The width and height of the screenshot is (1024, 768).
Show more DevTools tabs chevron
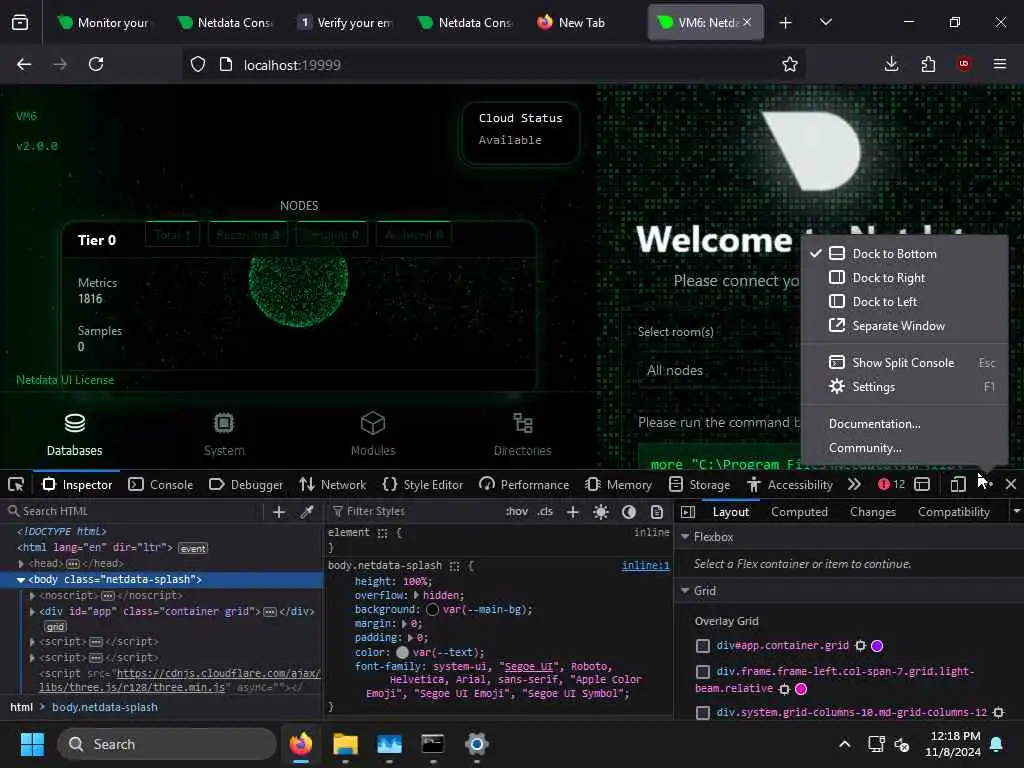click(854, 485)
